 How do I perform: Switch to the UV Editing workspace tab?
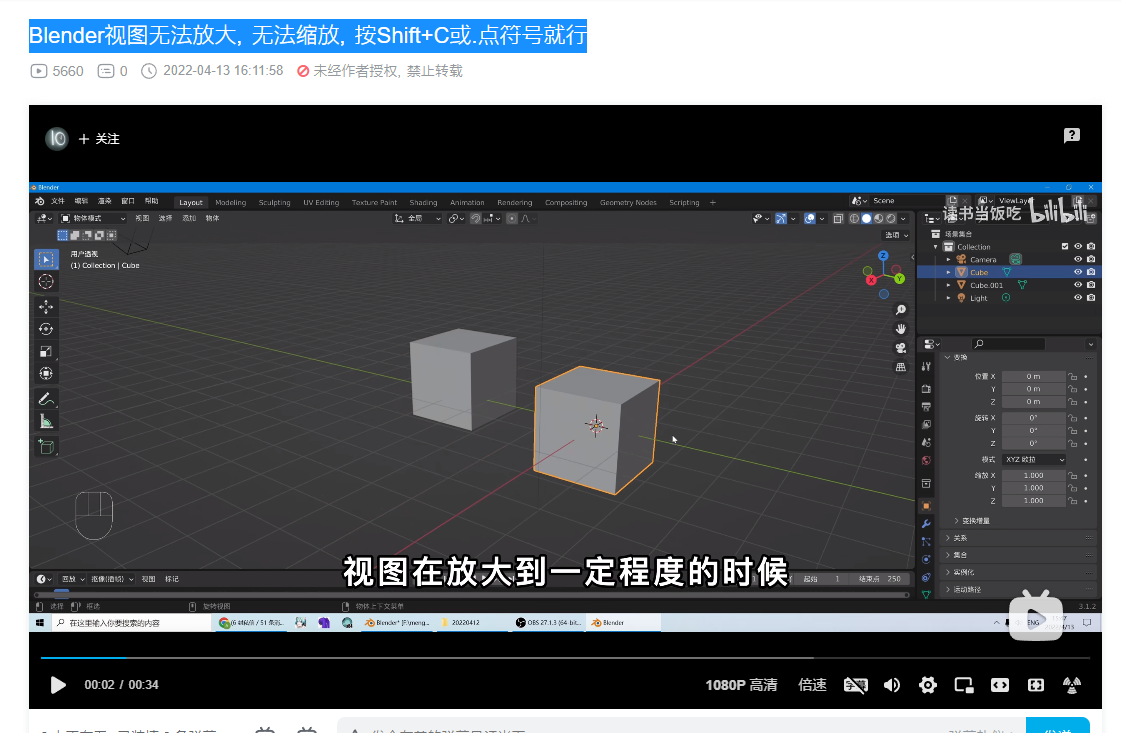coord(321,202)
